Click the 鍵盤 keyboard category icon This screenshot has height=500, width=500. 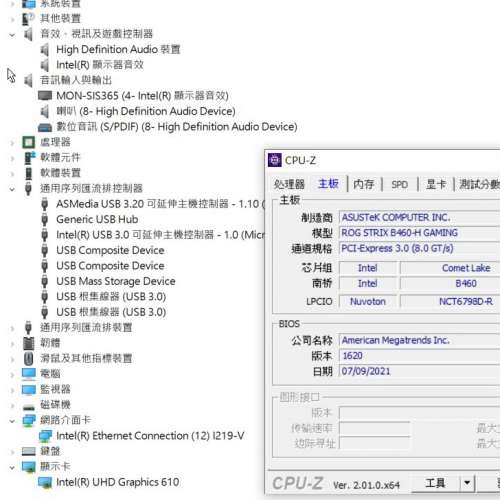(29, 452)
